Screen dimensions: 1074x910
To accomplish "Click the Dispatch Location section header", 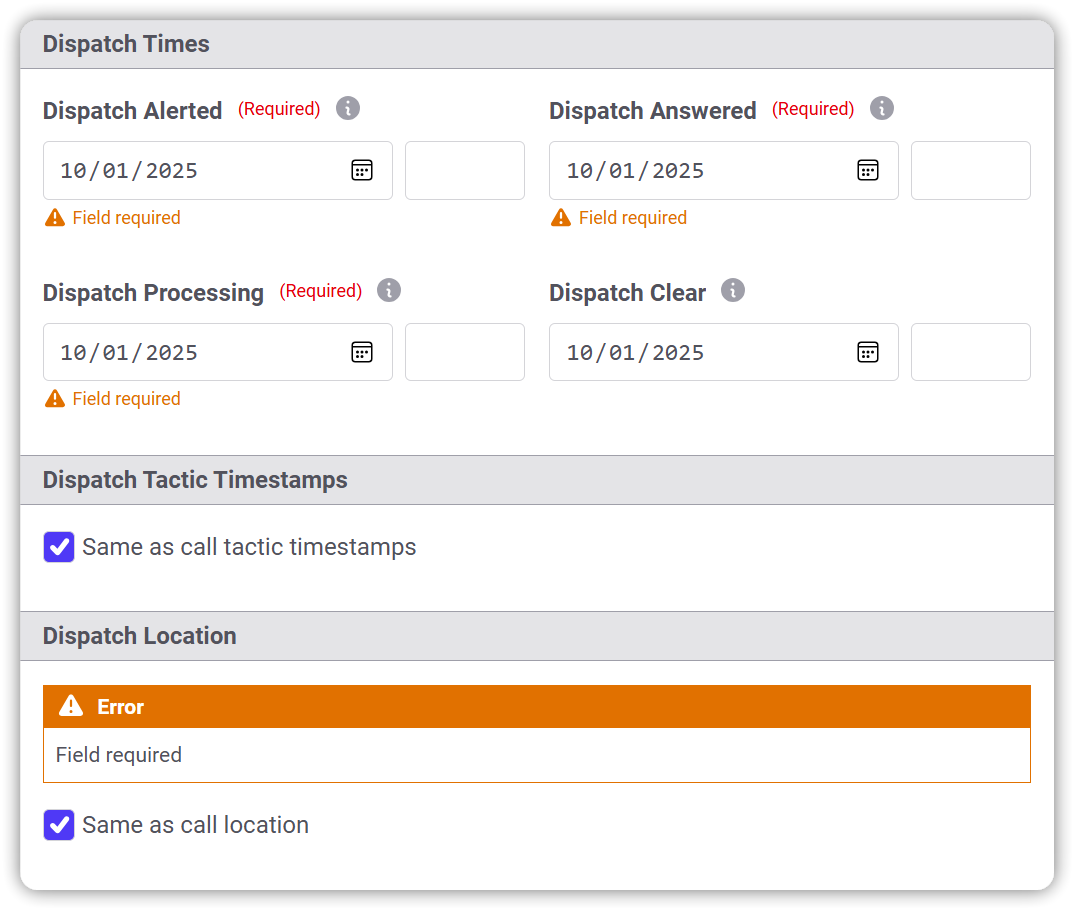I will 139,636.
